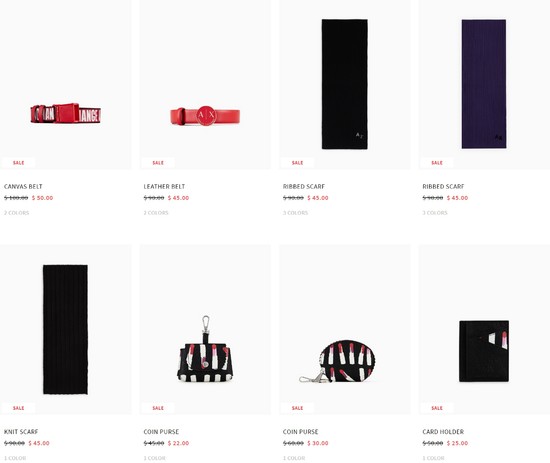Click the SALE badge on Card Holder
The height and width of the screenshot is (463, 550).
point(437,408)
